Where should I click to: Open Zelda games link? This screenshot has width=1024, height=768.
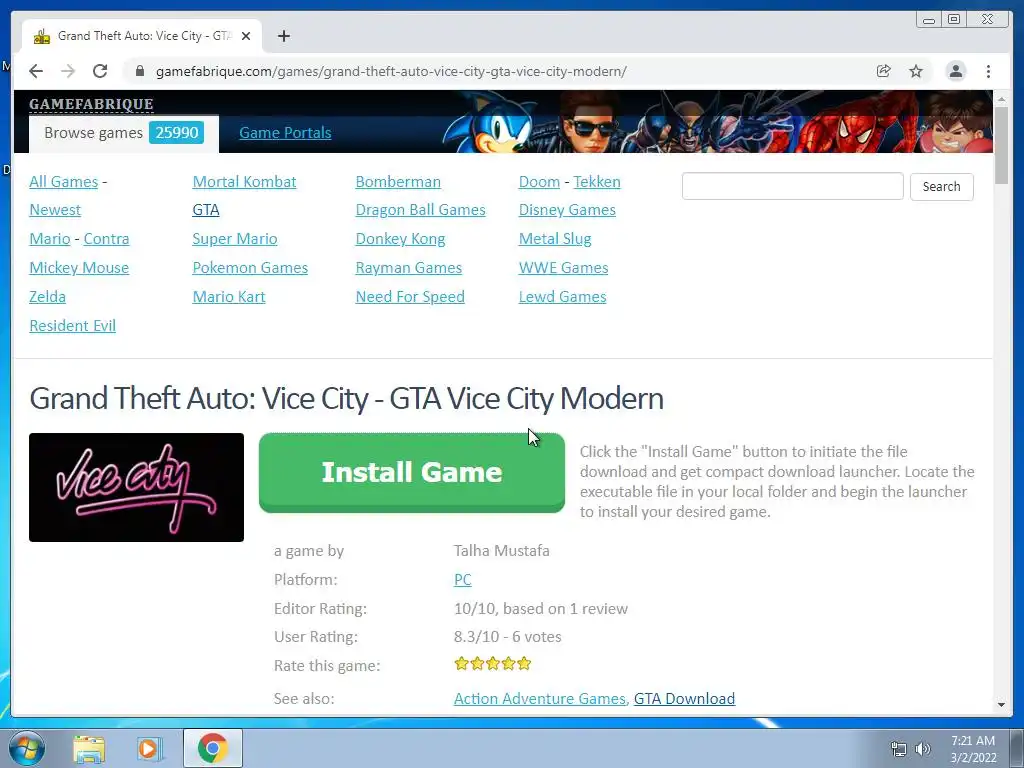[47, 296]
